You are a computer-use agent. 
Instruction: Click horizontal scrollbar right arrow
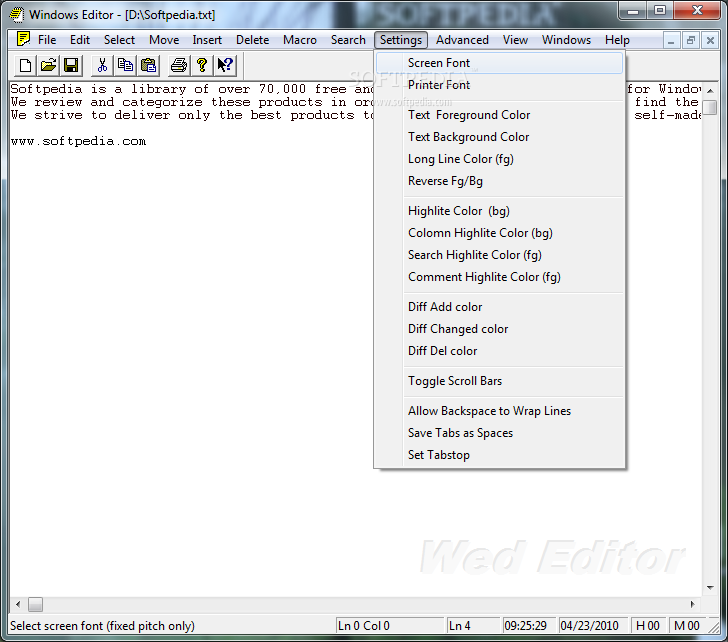[693, 604]
